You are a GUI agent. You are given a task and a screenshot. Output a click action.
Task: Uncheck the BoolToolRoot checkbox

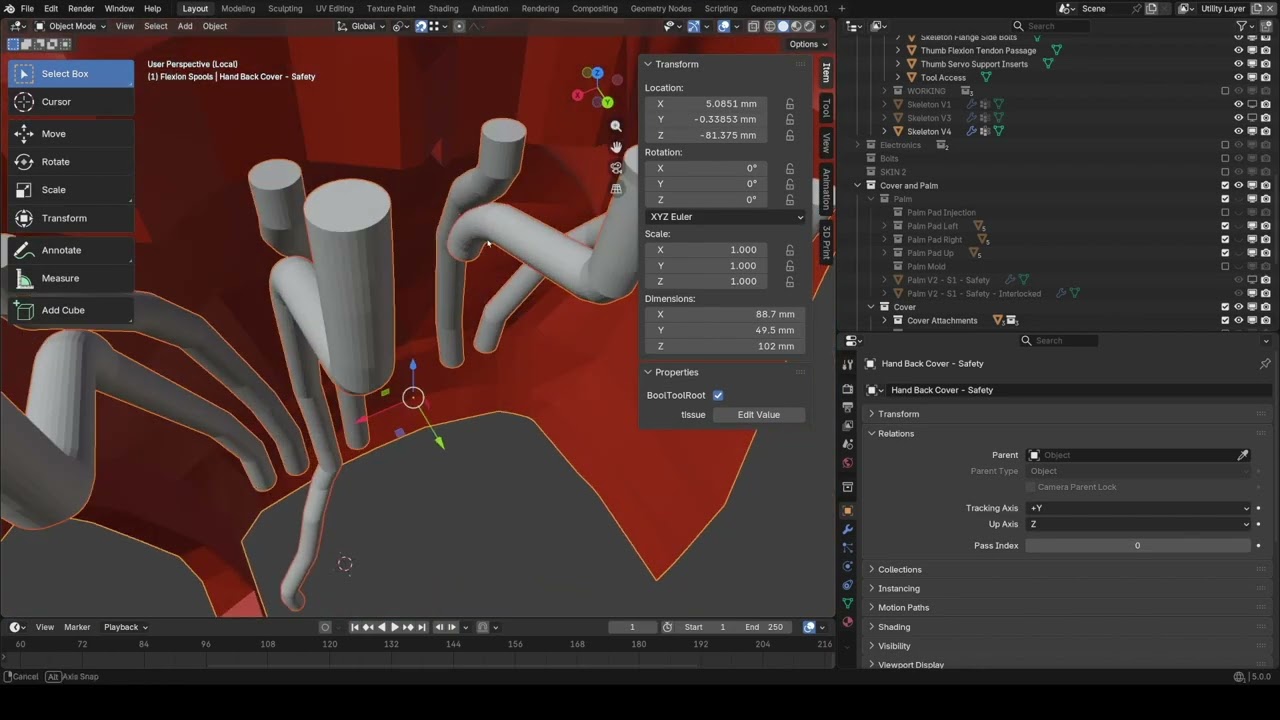click(718, 395)
